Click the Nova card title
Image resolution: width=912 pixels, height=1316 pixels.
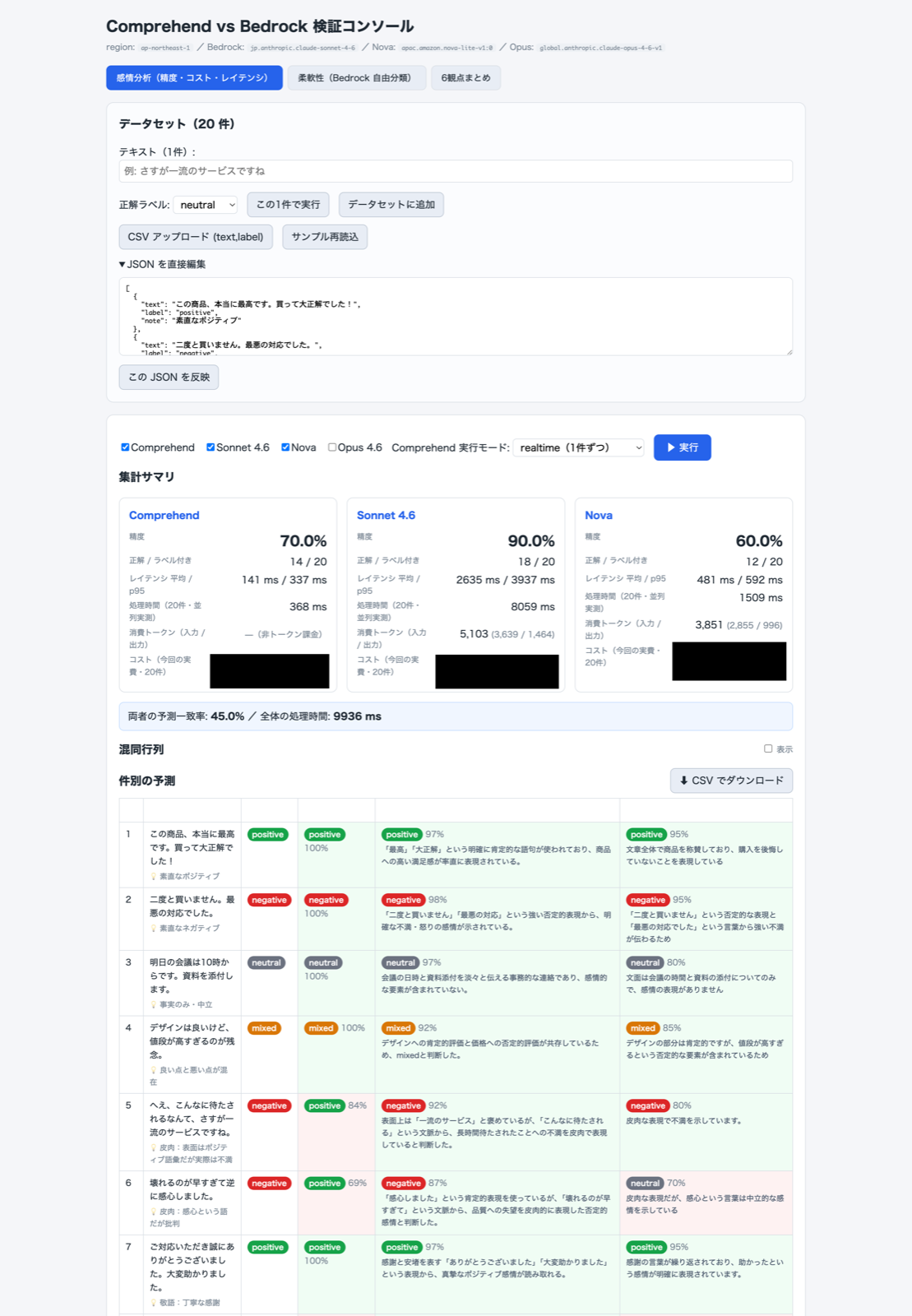(x=599, y=515)
